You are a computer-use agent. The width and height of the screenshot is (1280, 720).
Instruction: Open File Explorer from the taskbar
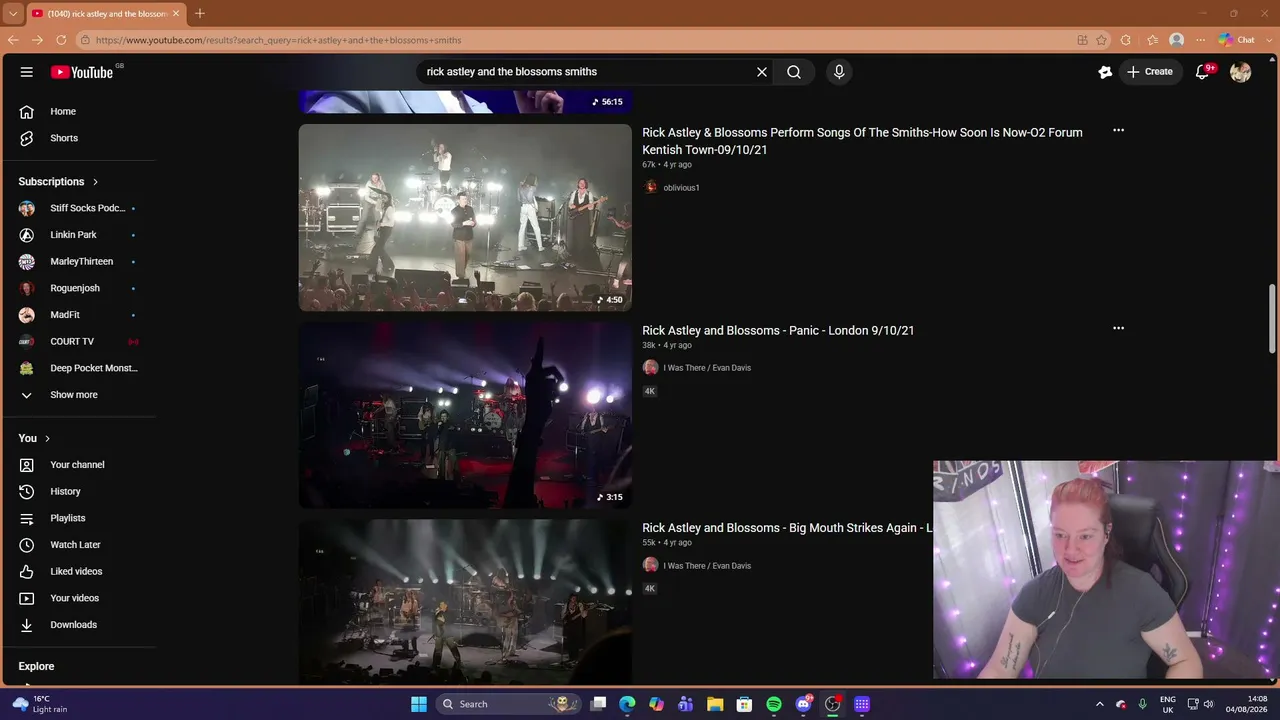(715, 704)
